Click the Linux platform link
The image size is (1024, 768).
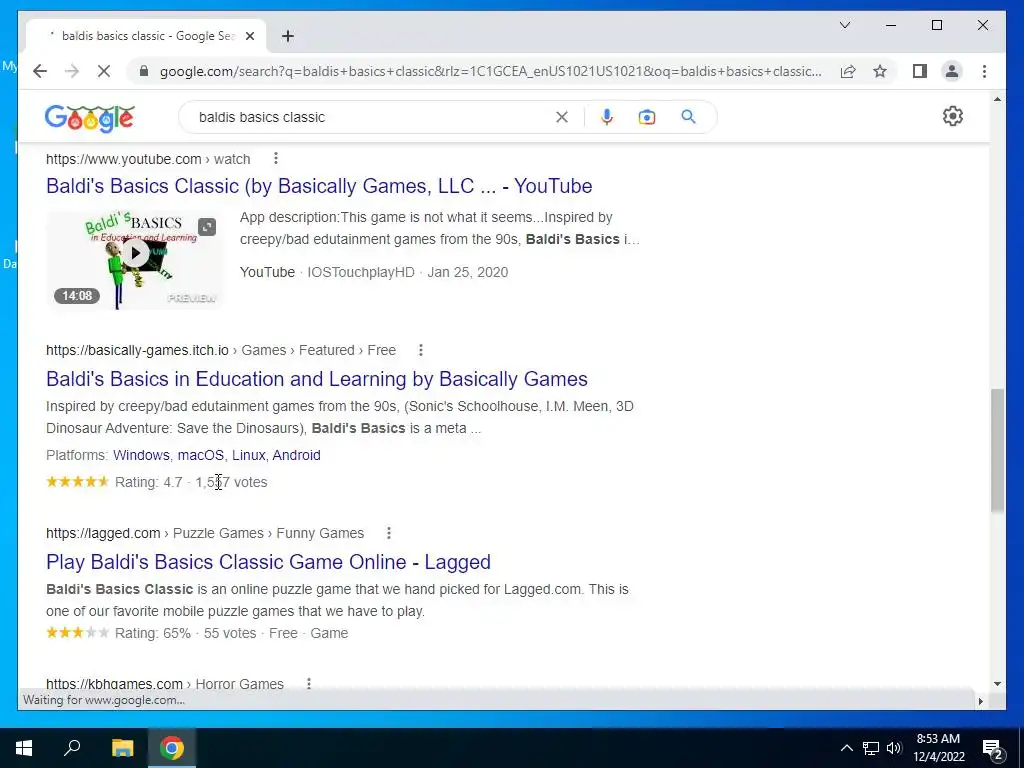point(249,455)
